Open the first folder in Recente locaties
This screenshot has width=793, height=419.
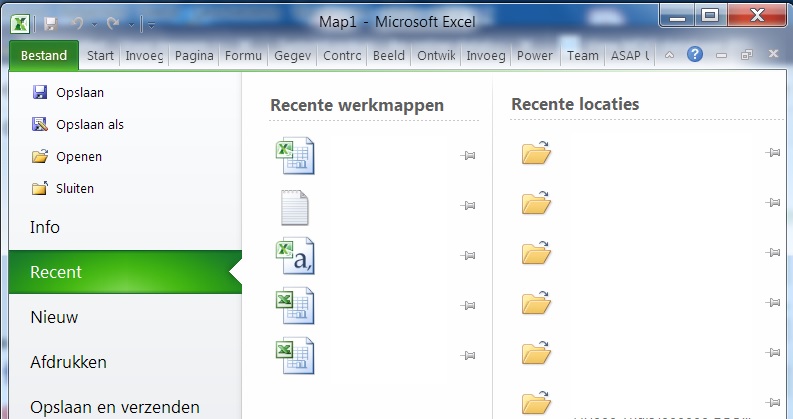(537, 153)
